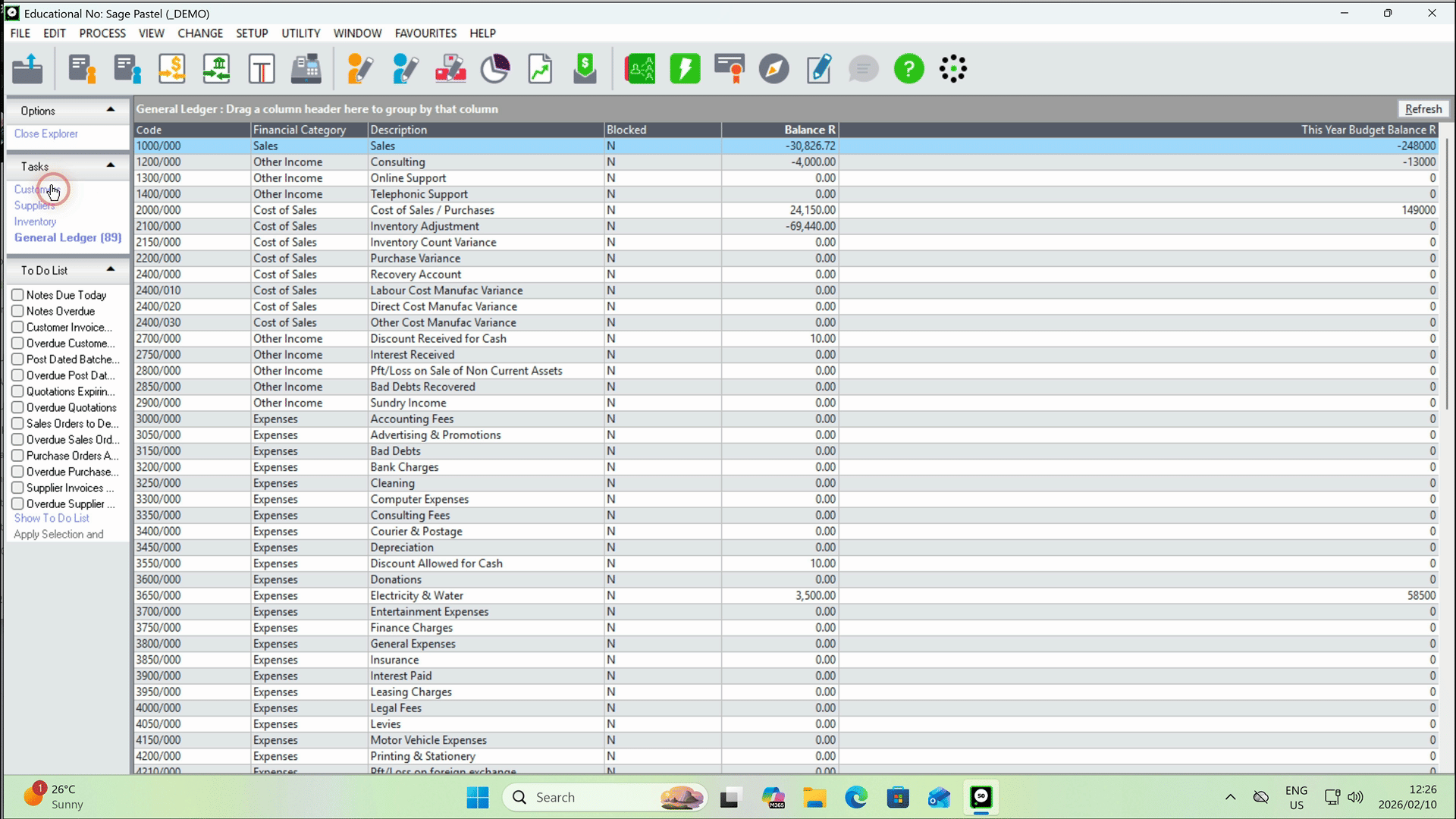This screenshot has height=819, width=1456.
Task: Open the notepad with blue pen icon
Action: [818, 69]
